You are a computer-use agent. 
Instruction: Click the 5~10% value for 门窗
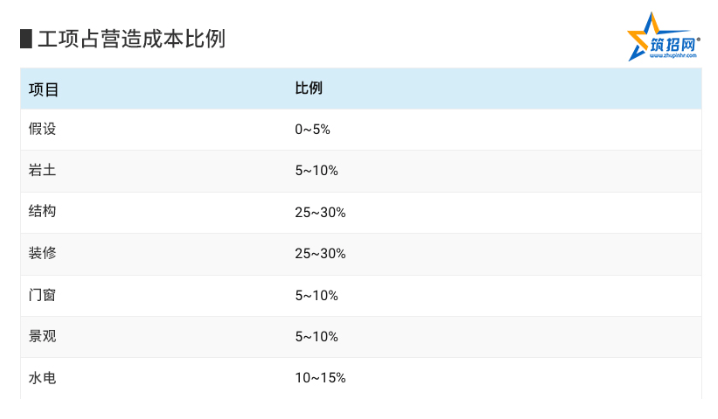point(316,295)
